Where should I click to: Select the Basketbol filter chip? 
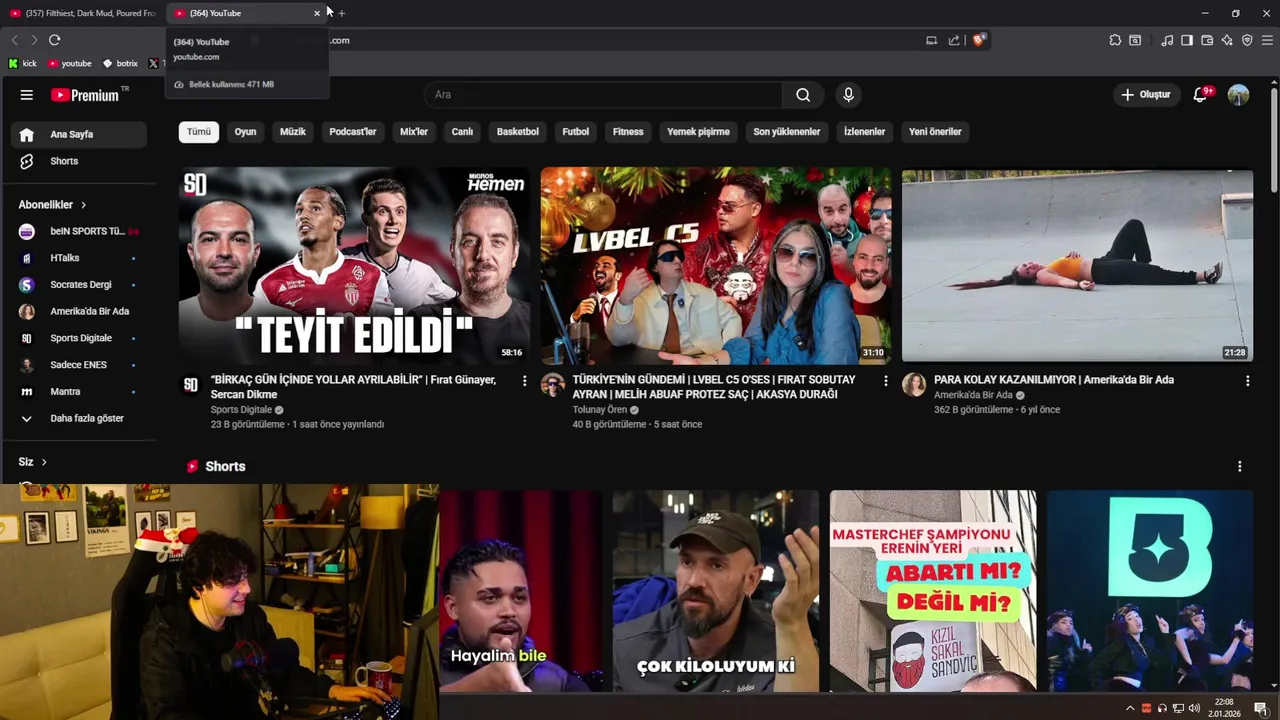518,132
